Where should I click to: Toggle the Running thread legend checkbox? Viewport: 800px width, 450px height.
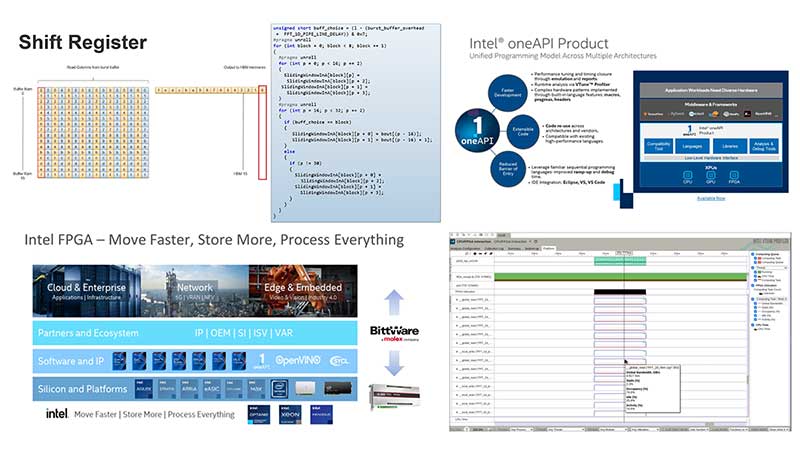(755, 272)
